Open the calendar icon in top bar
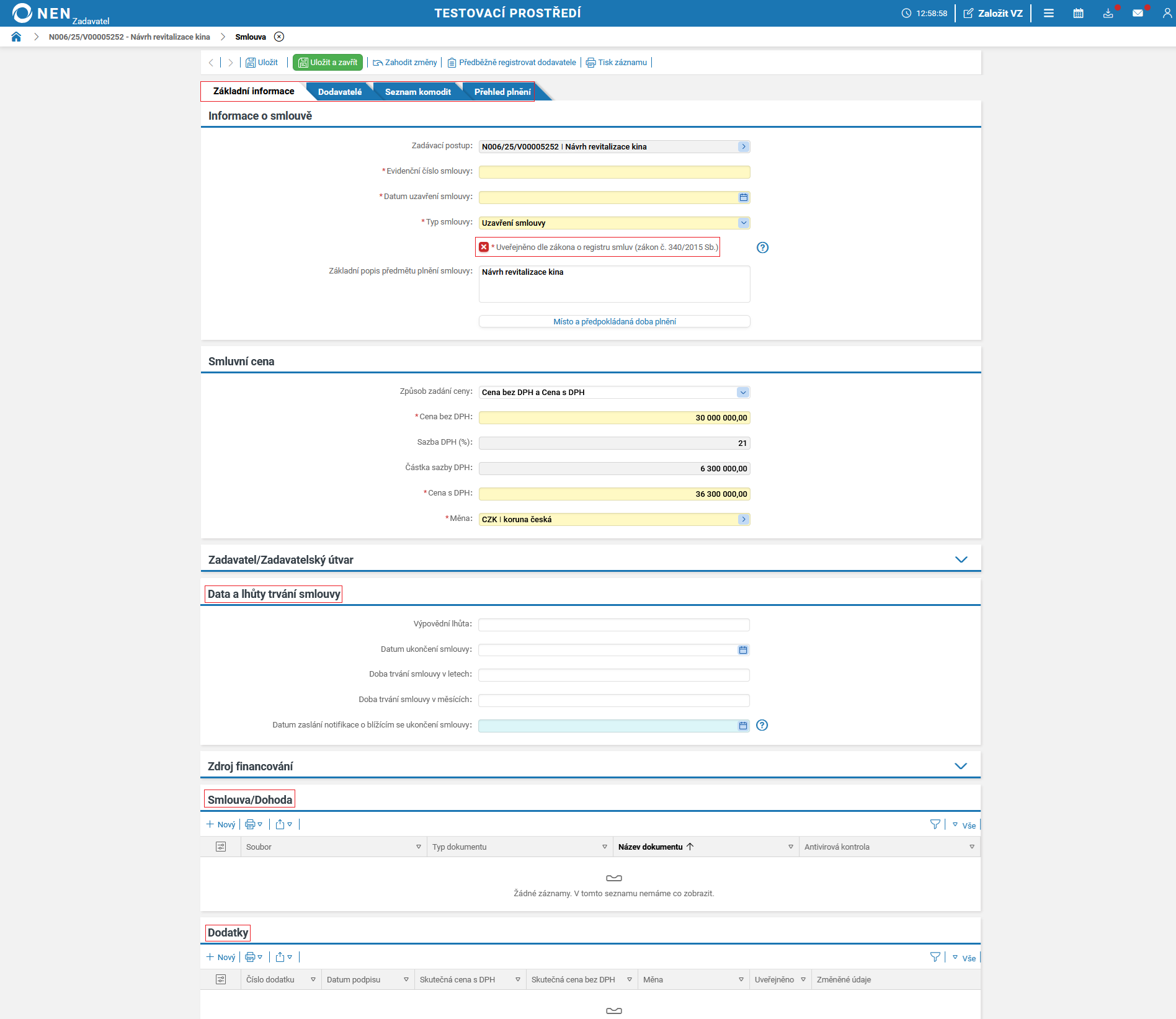 [1078, 13]
